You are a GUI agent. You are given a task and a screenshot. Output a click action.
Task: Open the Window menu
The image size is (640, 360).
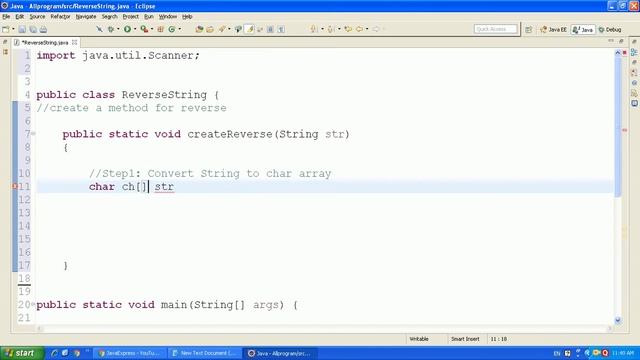[x=168, y=17]
